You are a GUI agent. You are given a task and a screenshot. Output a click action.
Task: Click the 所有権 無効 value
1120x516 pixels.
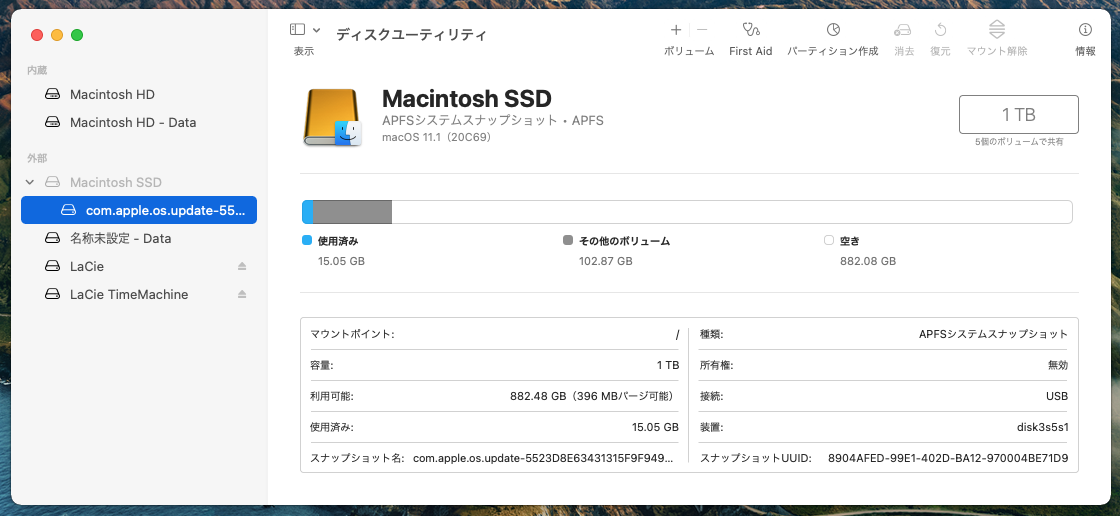pyautogui.click(x=1058, y=365)
